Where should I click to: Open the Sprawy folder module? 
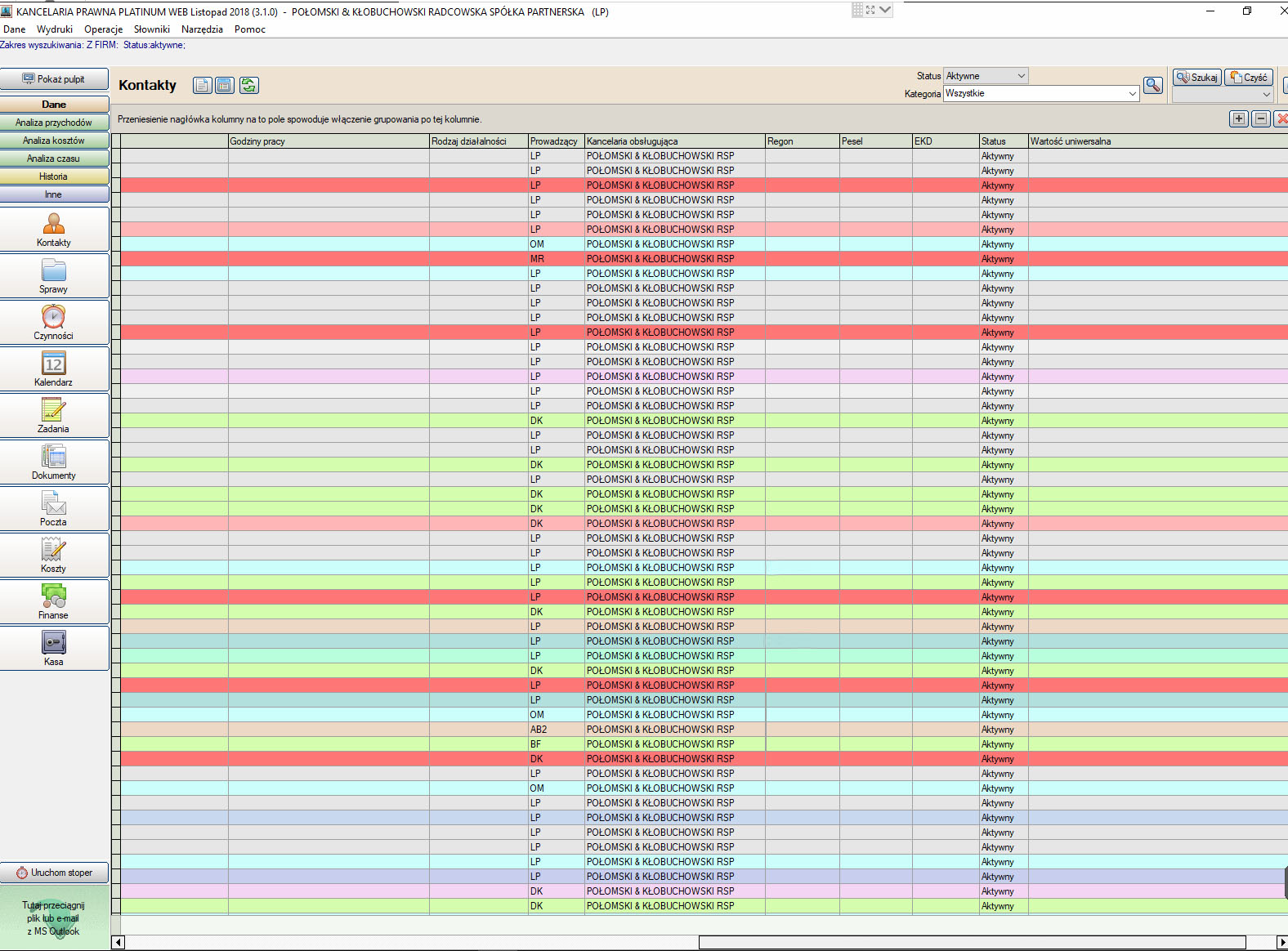coord(54,275)
